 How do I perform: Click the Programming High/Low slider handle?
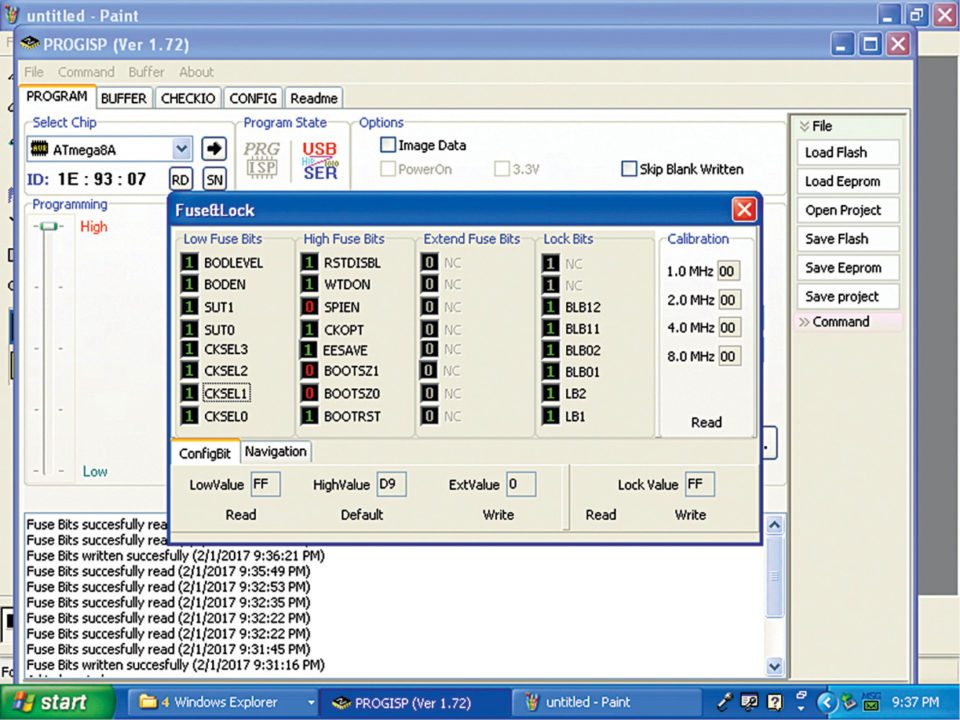47,227
